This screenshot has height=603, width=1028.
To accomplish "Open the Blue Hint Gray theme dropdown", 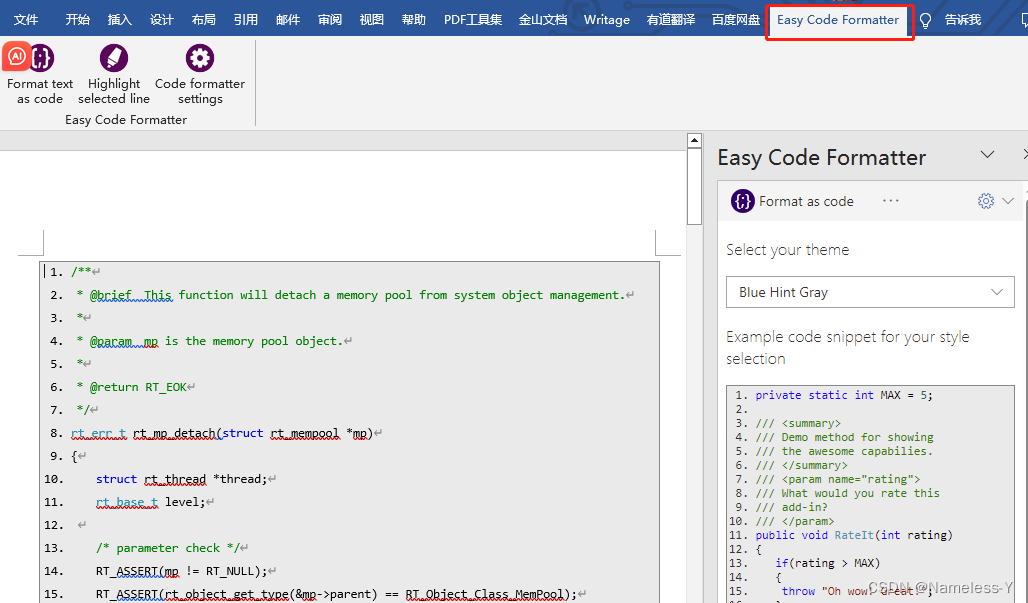I will click(870, 292).
